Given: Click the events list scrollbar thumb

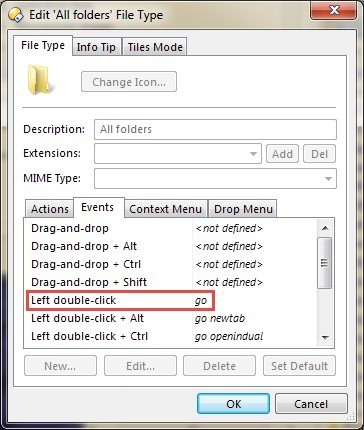Looking at the screenshot, I should (325, 263).
